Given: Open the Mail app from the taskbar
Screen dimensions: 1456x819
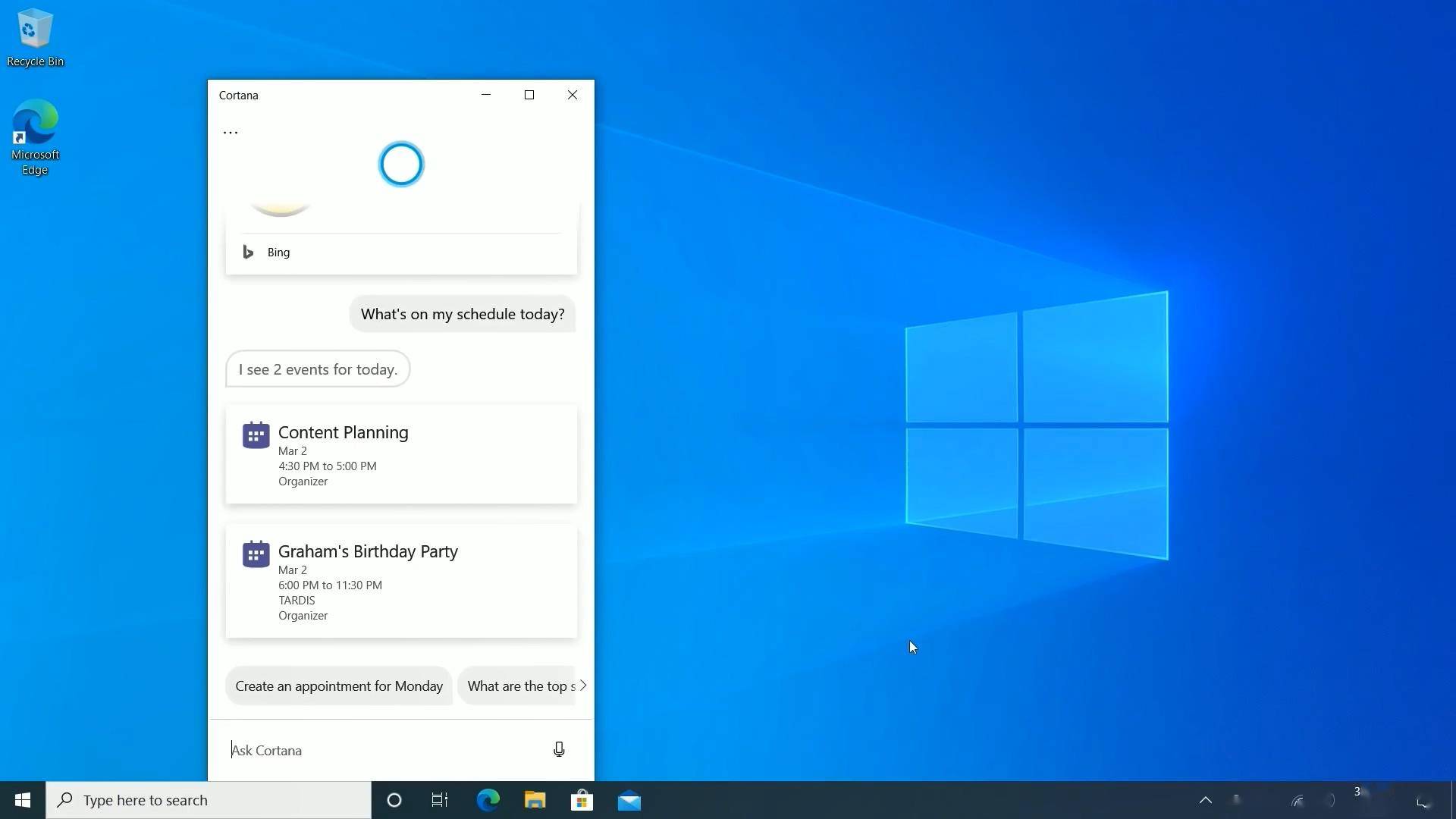Looking at the screenshot, I should click(629, 800).
